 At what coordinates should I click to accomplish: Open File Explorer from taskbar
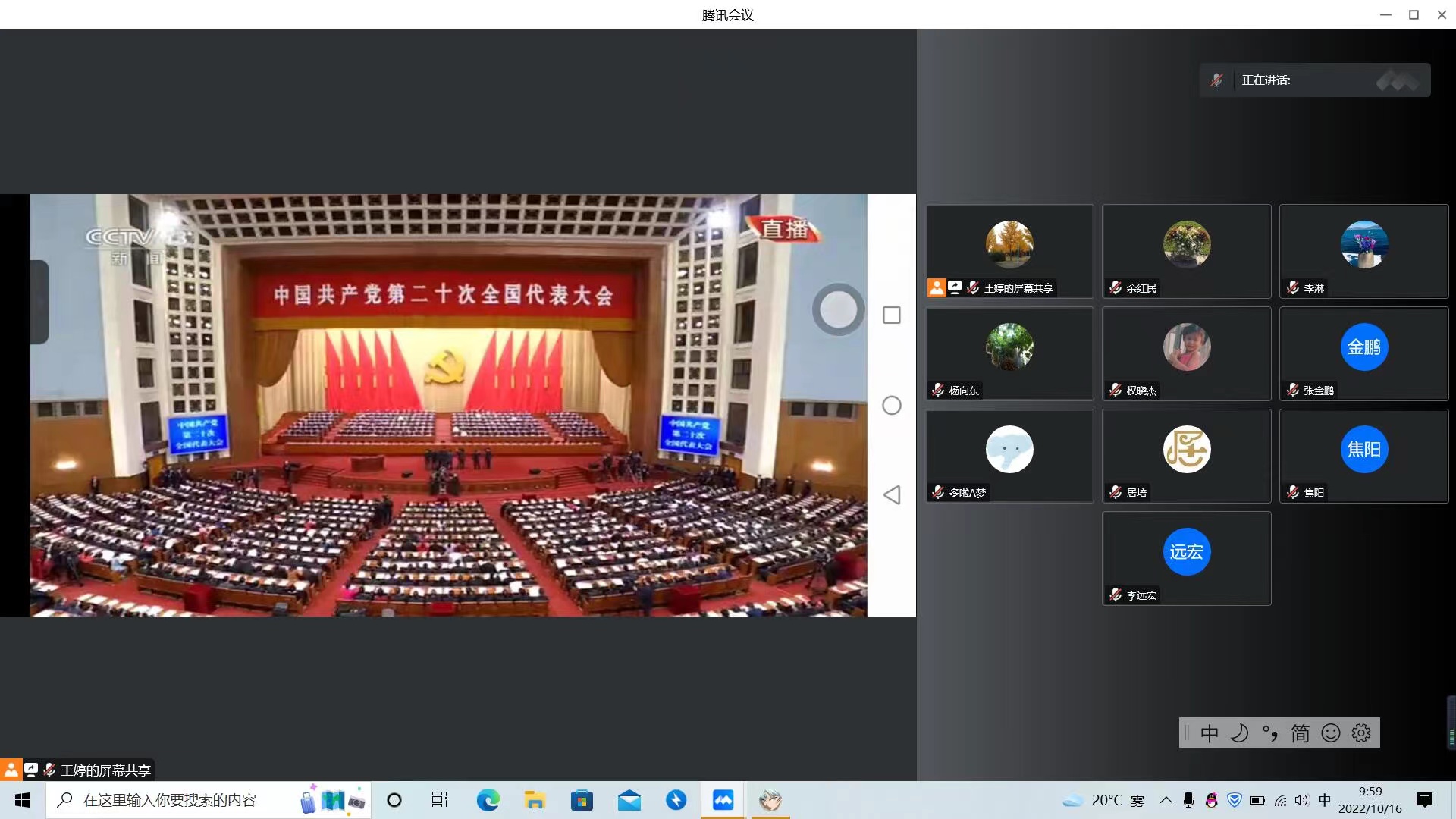(x=535, y=800)
